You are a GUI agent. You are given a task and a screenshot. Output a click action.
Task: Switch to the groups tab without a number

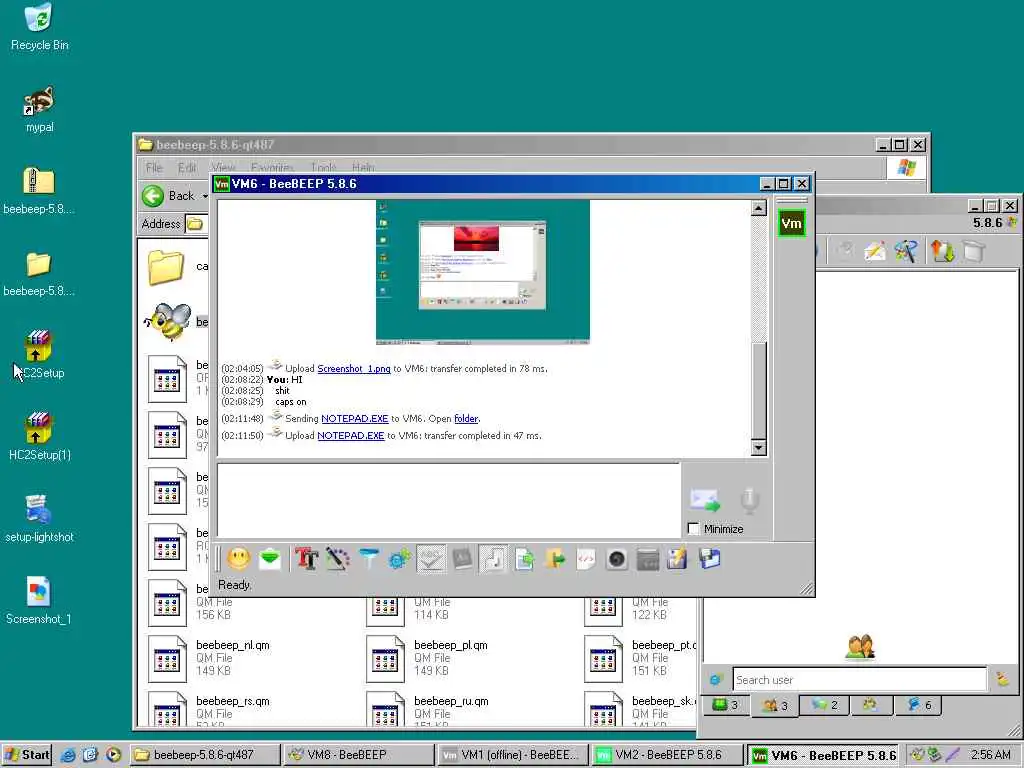[870, 705]
